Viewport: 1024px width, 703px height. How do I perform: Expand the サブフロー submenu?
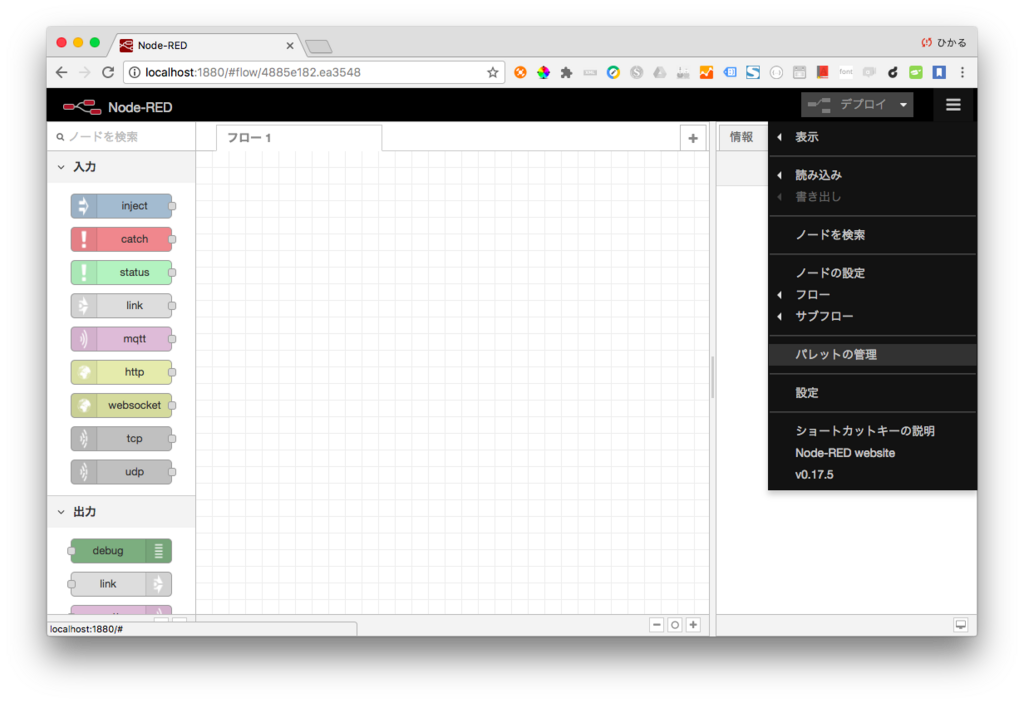872,316
